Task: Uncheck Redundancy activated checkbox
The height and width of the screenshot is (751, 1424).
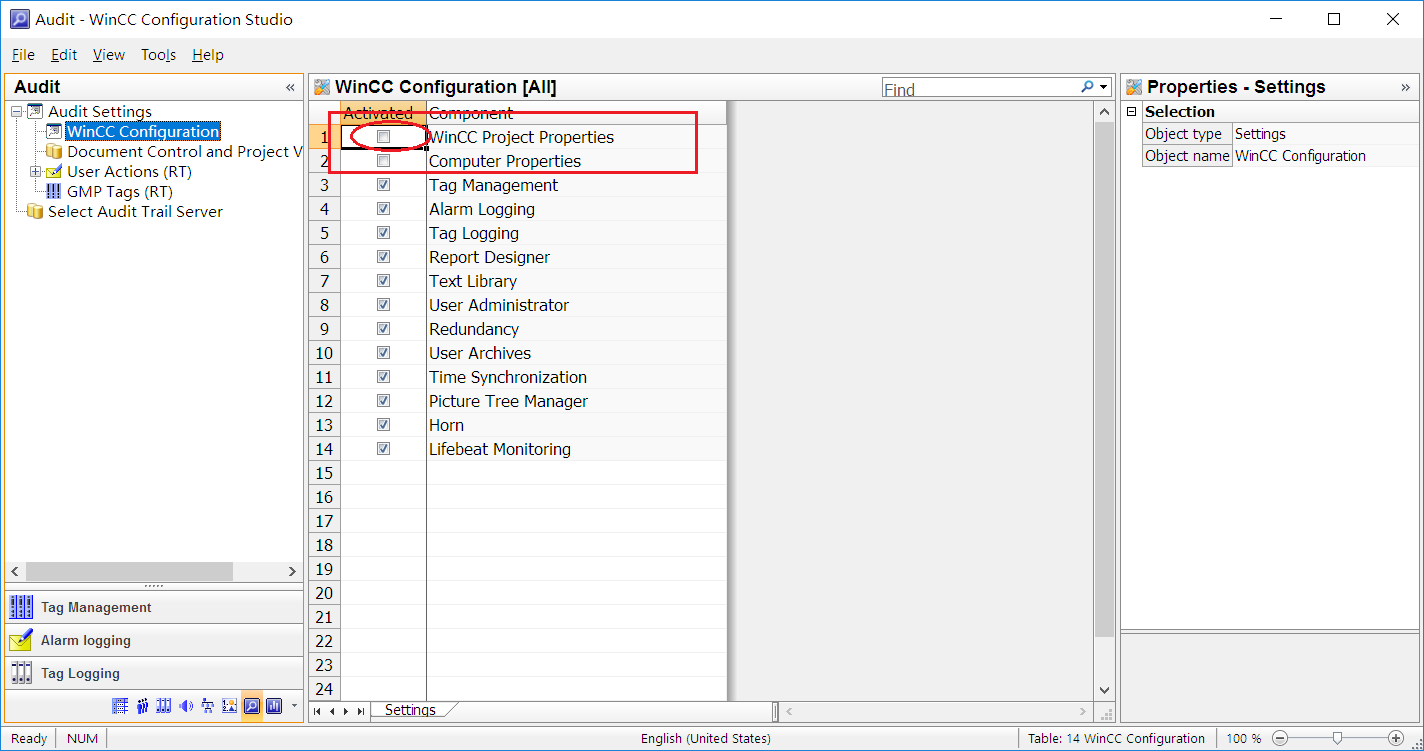Action: tap(383, 329)
